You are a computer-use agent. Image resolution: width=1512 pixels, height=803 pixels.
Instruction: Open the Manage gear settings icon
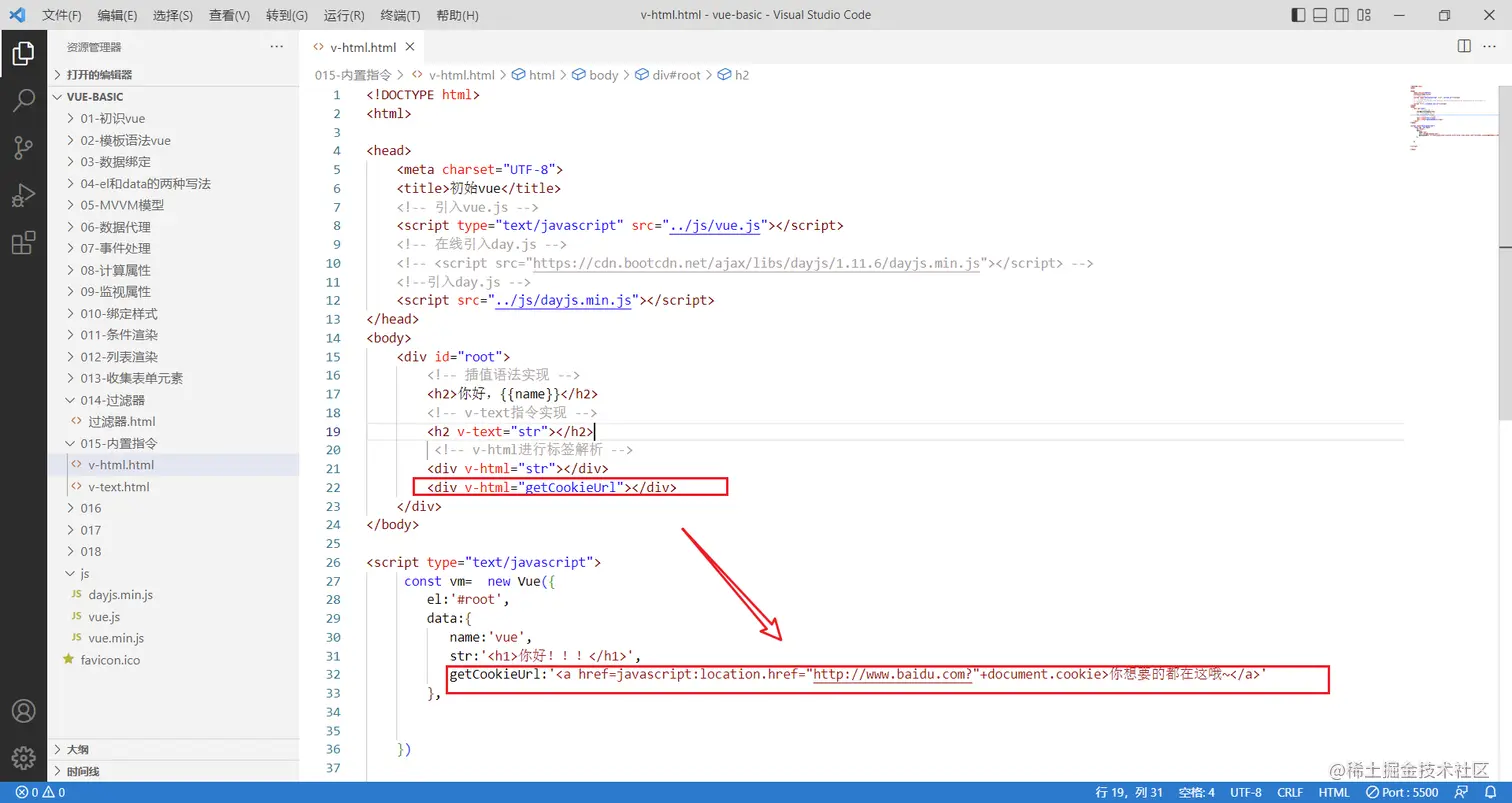pyautogui.click(x=23, y=757)
